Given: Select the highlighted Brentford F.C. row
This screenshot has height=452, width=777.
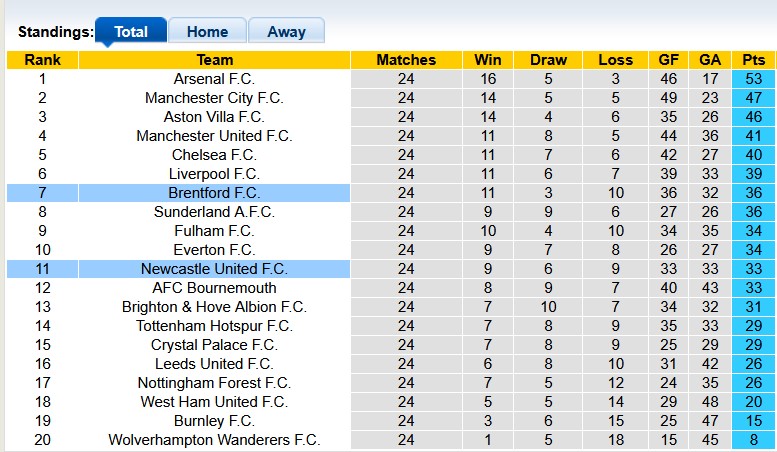Looking at the screenshot, I should click(214, 193).
